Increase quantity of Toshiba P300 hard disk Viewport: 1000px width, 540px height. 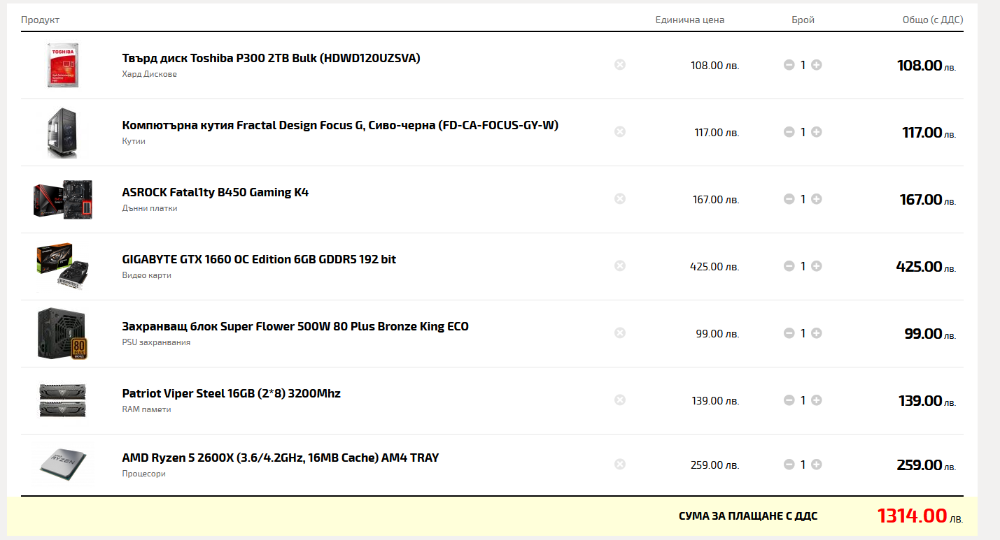click(816, 65)
